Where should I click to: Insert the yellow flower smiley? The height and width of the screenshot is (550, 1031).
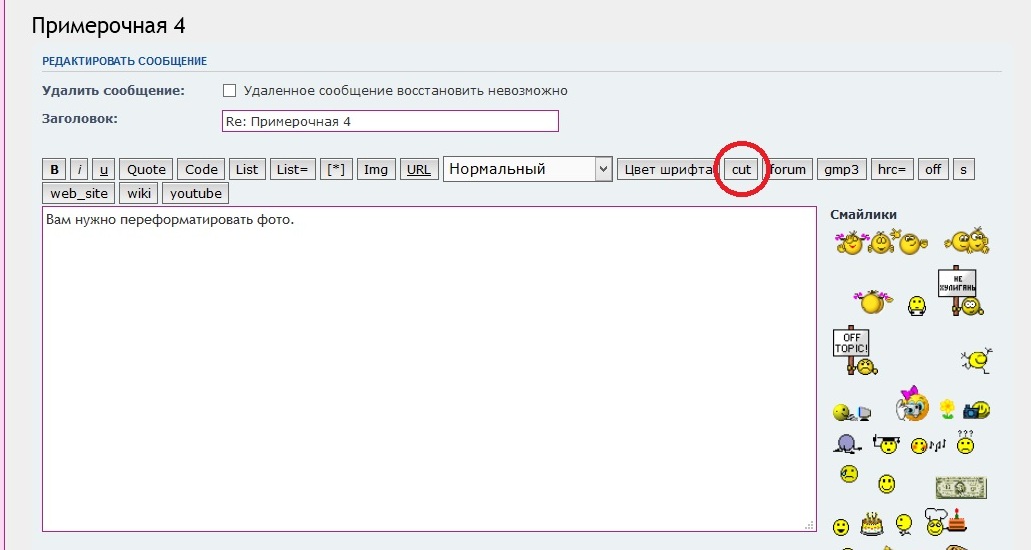click(946, 408)
